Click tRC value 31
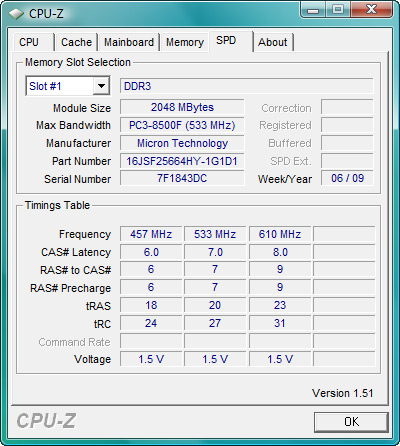 (280, 323)
